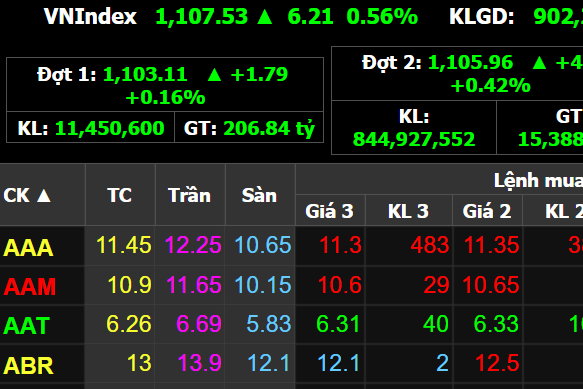The height and width of the screenshot is (389, 583).
Task: Click AAA bid price 11.3
Action: (x=340, y=245)
